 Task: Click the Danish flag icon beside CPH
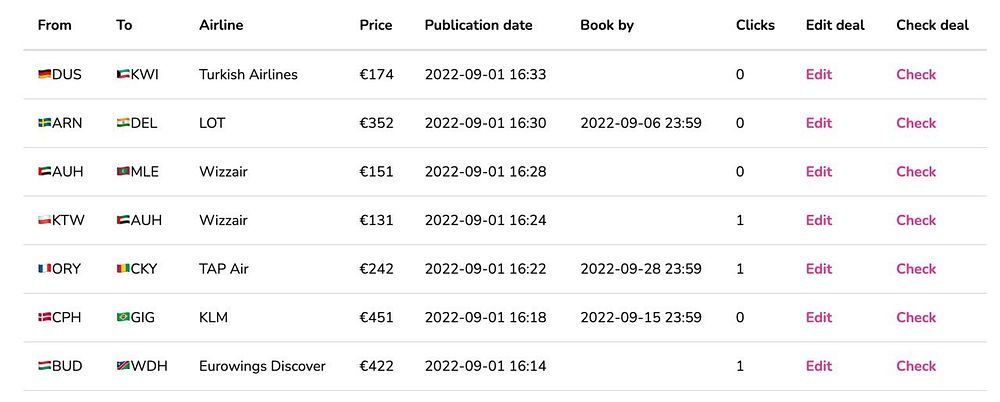[45, 317]
